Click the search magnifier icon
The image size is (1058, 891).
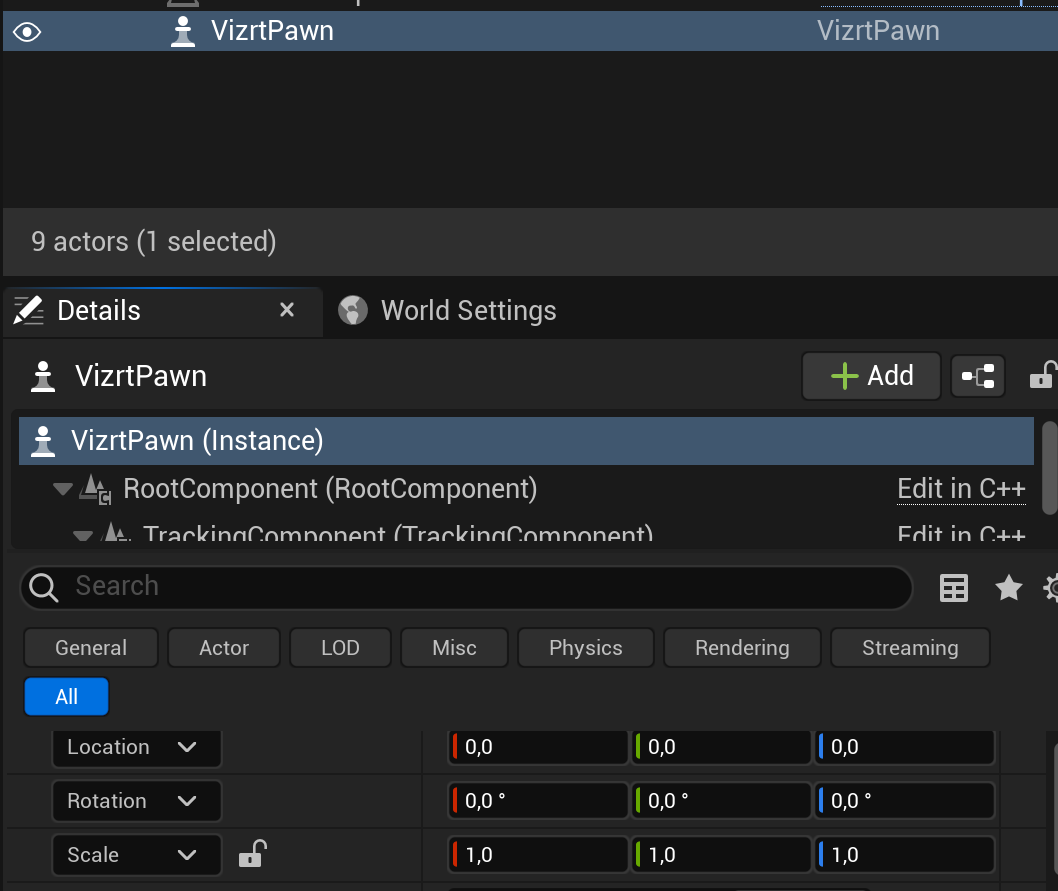pyautogui.click(x=45, y=587)
